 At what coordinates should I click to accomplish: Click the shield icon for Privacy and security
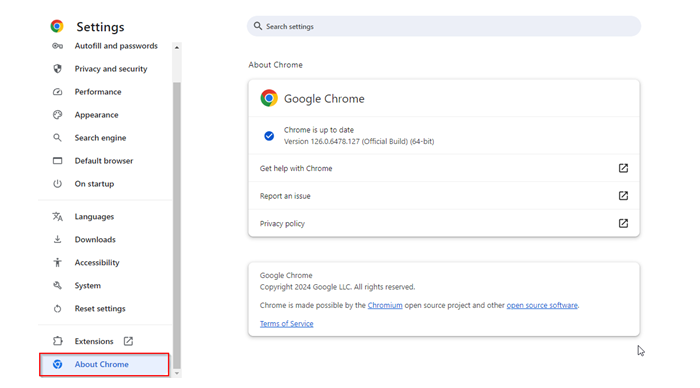(x=58, y=69)
